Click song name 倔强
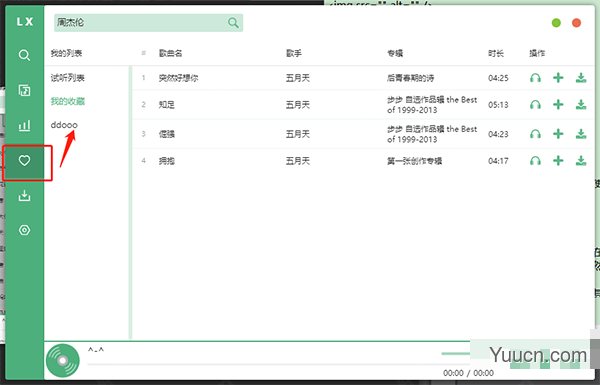The image size is (600, 385). click(x=167, y=134)
